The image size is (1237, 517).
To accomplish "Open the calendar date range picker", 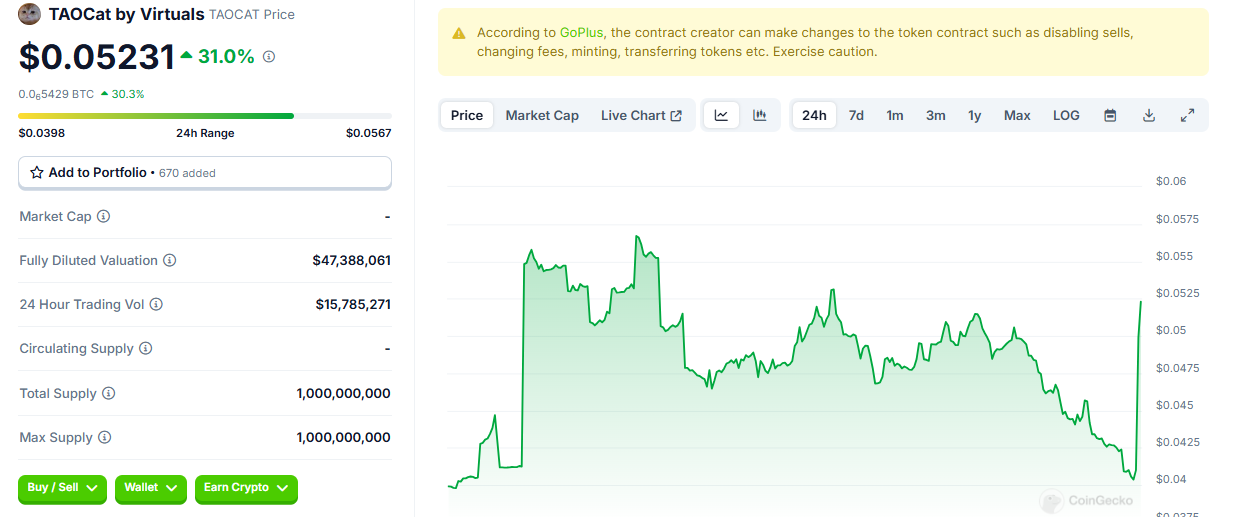I will [1110, 115].
